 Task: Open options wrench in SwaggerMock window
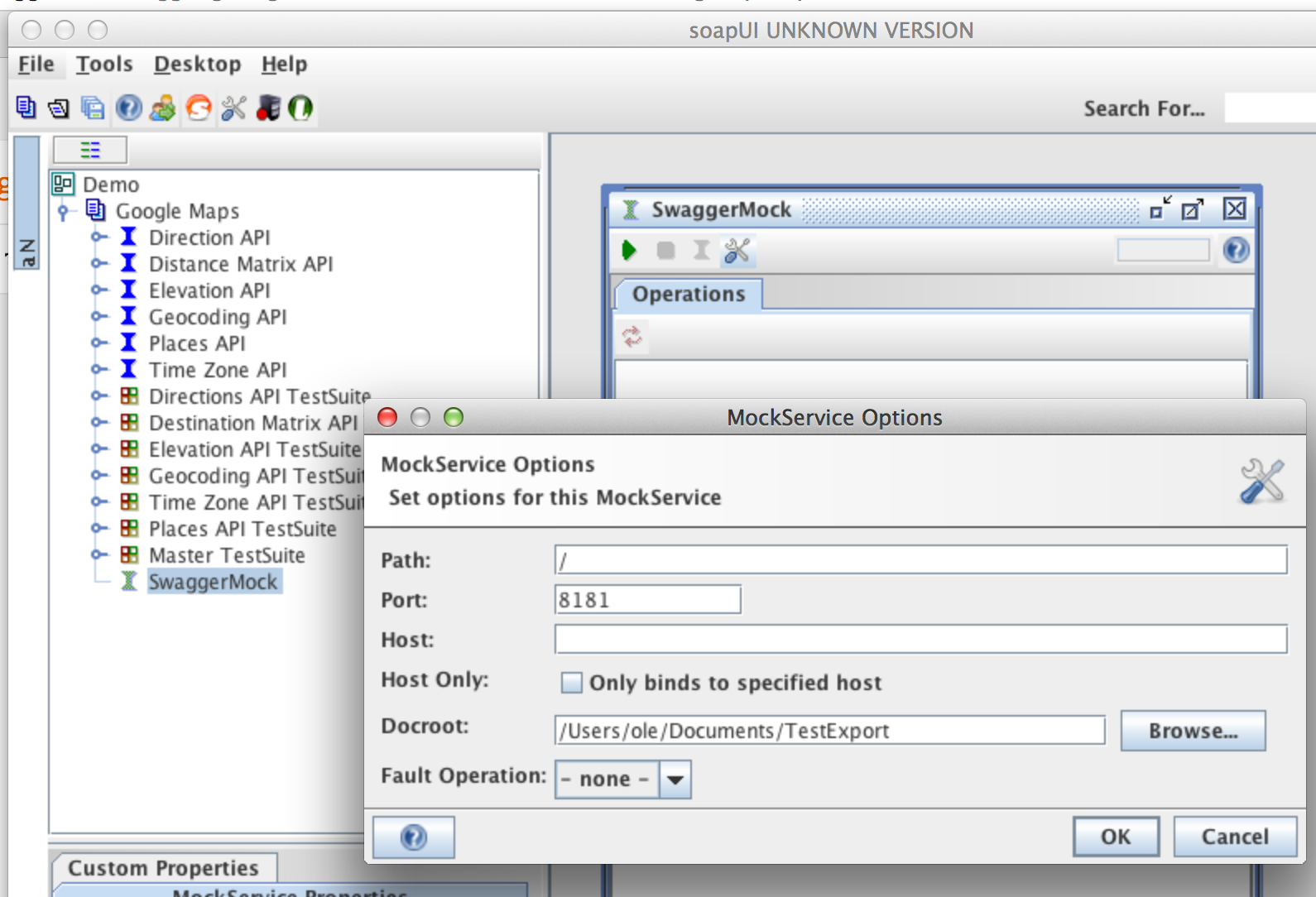(737, 250)
